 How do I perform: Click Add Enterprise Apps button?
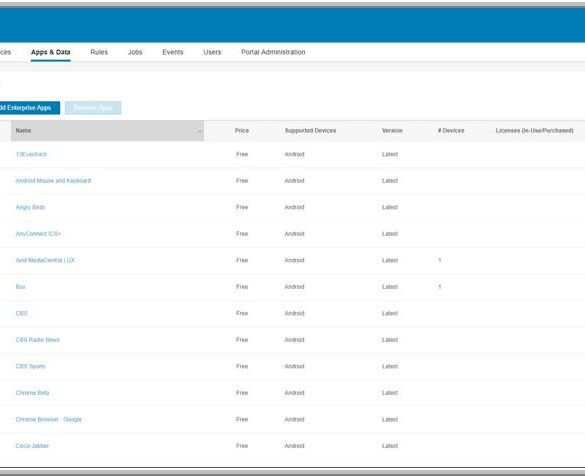[x=29, y=108]
